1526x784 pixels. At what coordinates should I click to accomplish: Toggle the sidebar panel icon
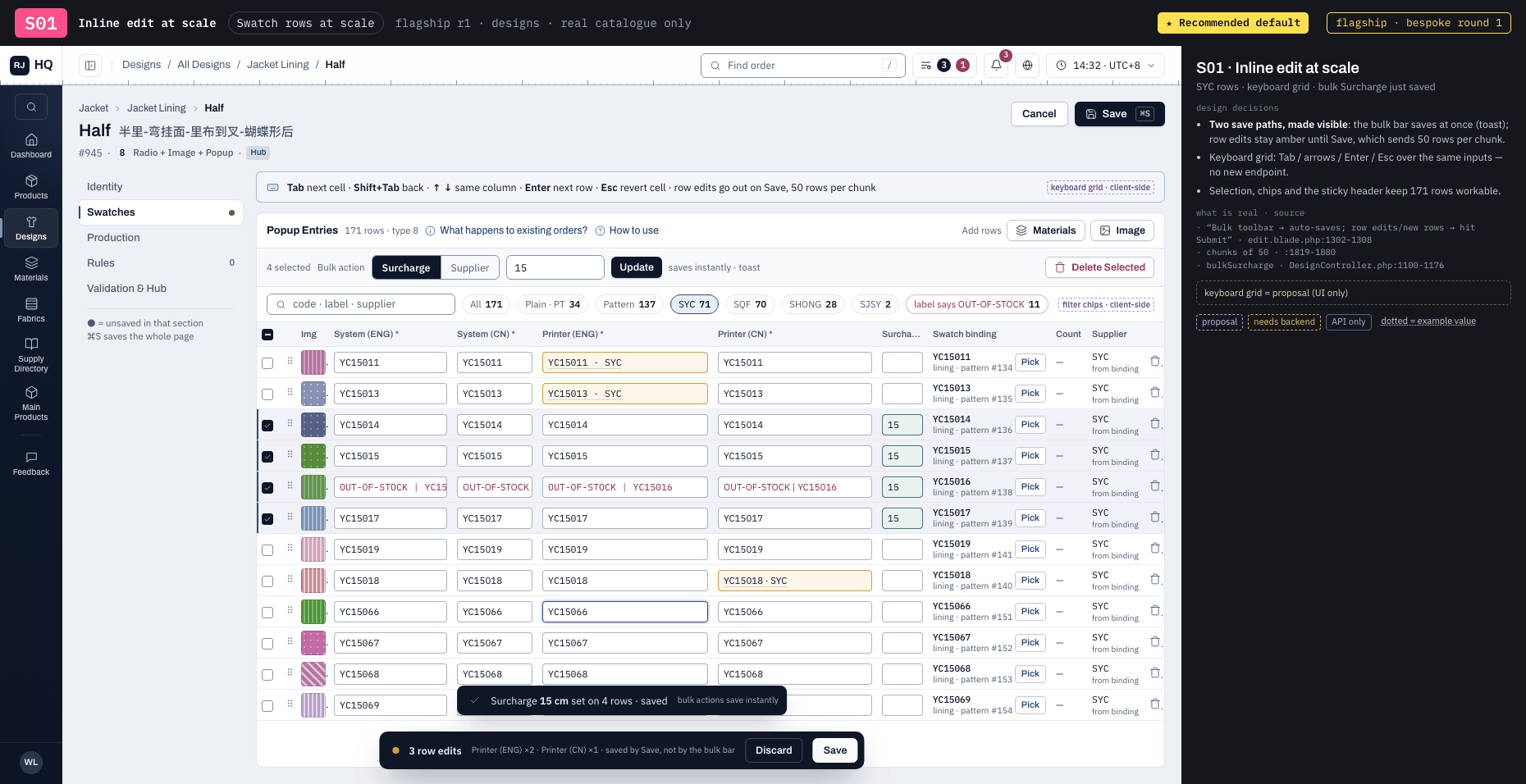pos(90,65)
